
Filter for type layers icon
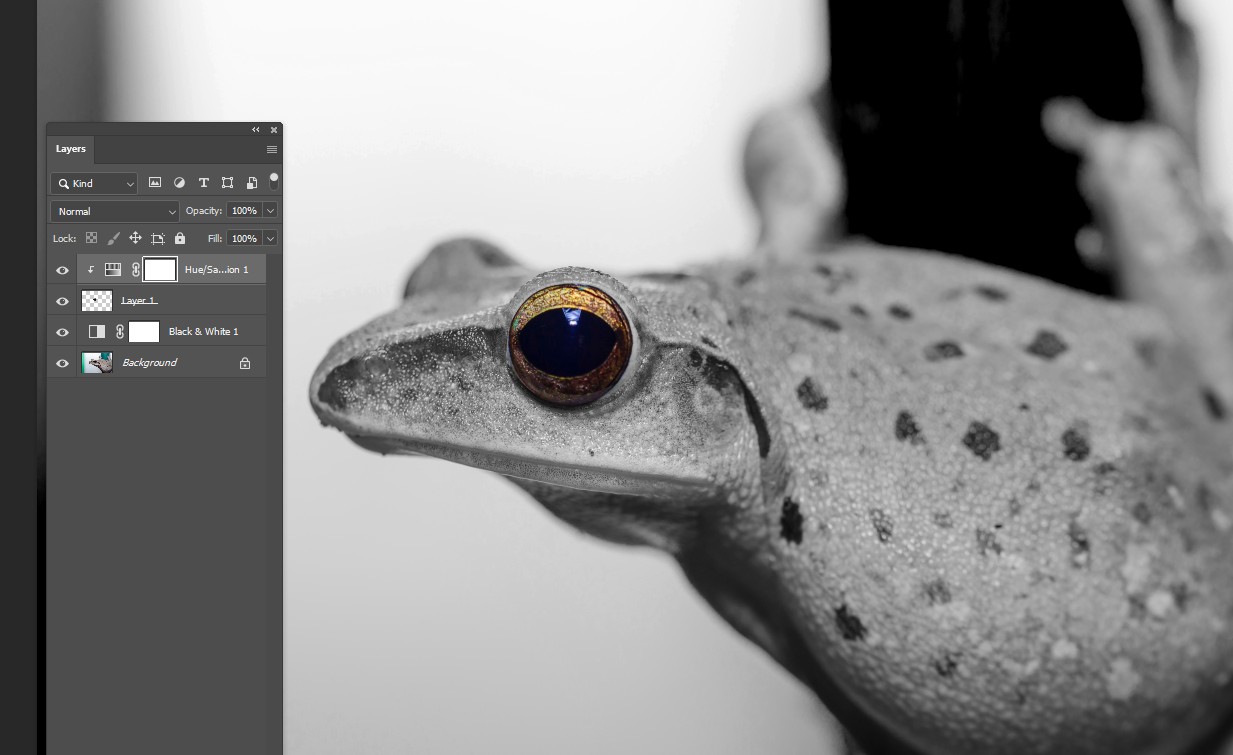[203, 183]
